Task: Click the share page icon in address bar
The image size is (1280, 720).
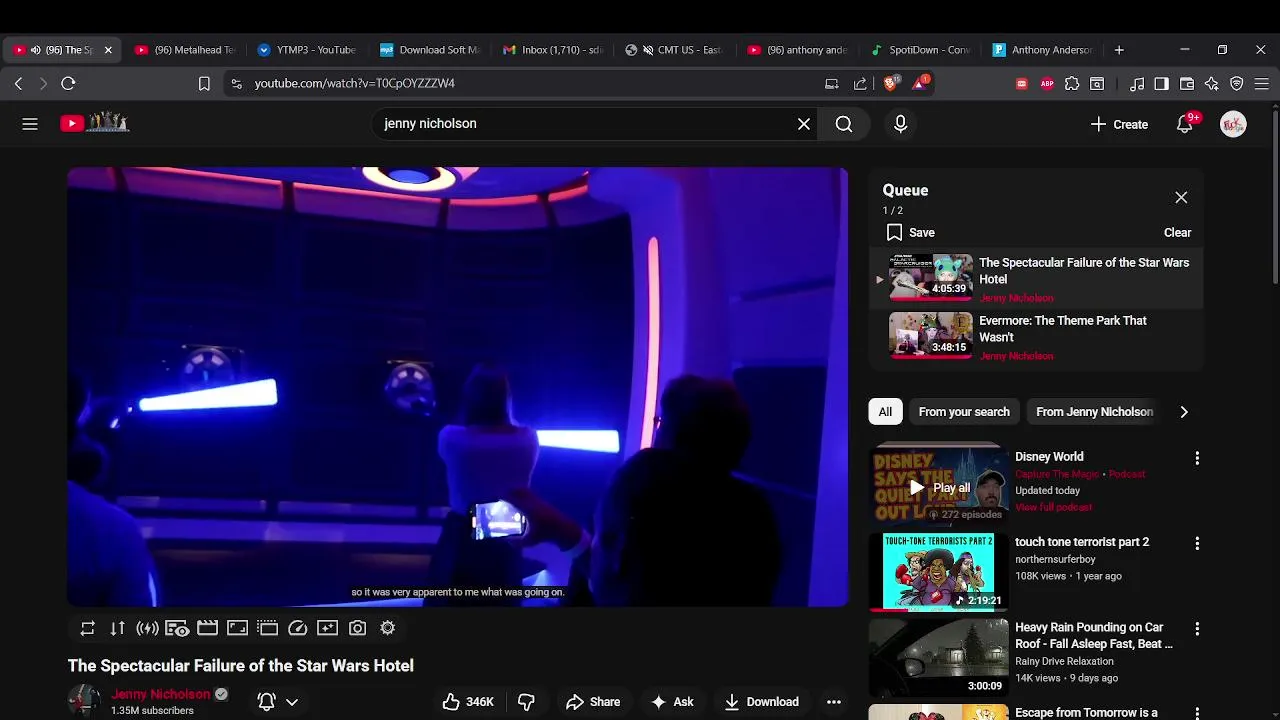Action: tap(860, 84)
